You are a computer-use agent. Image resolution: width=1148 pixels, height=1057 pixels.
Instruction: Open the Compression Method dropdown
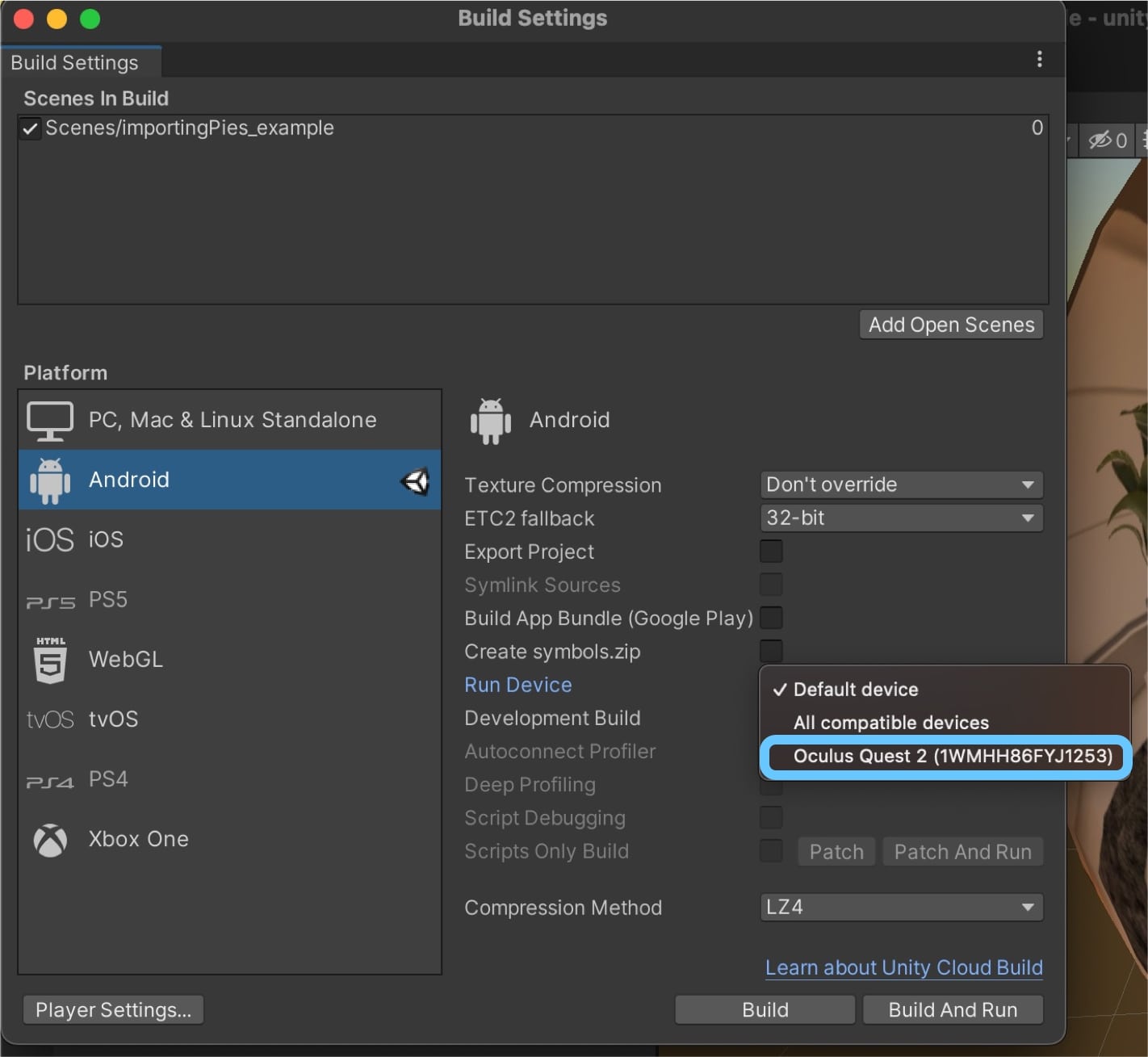[901, 907]
